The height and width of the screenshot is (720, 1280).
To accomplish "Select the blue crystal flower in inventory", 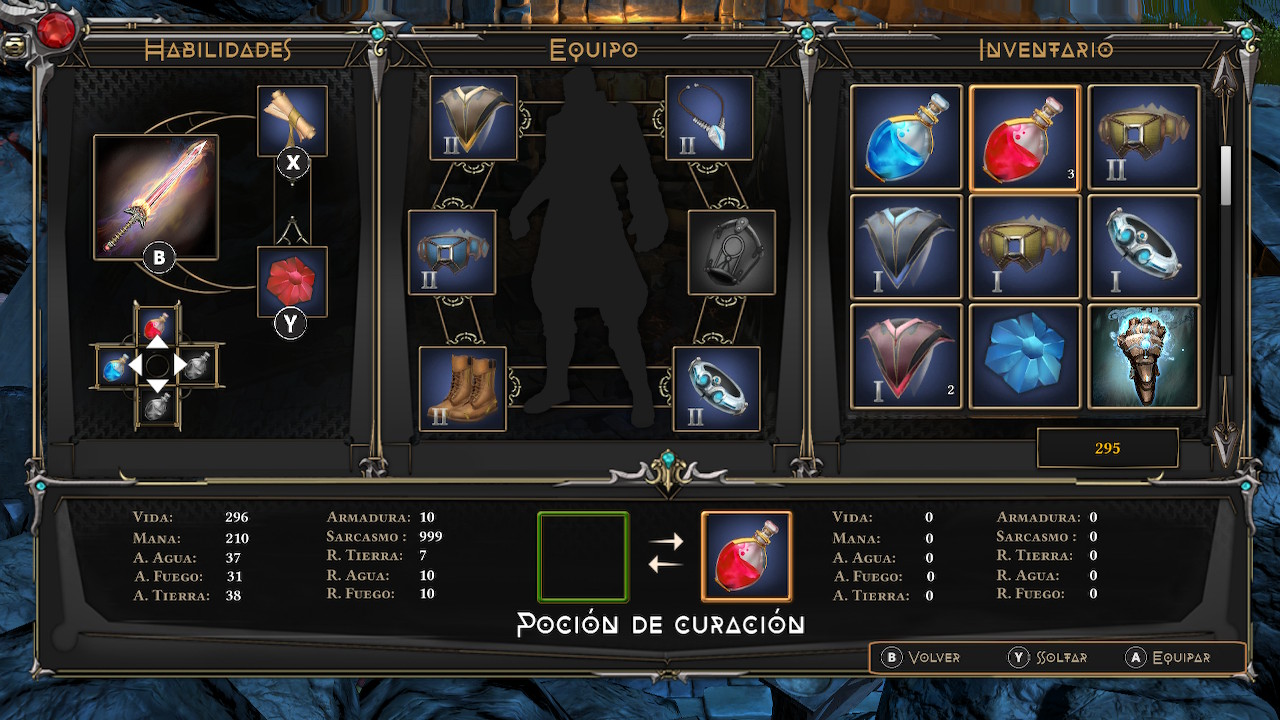I will pyautogui.click(x=1025, y=356).
